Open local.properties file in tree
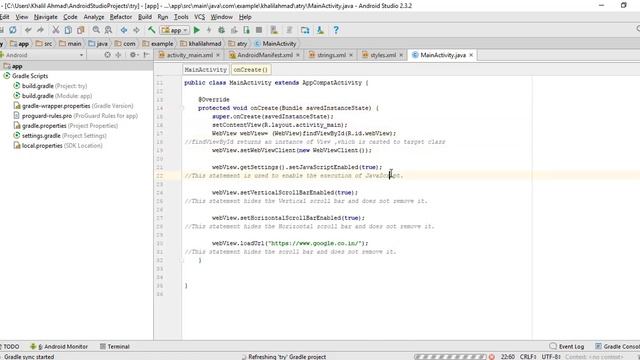 [x=58, y=146]
